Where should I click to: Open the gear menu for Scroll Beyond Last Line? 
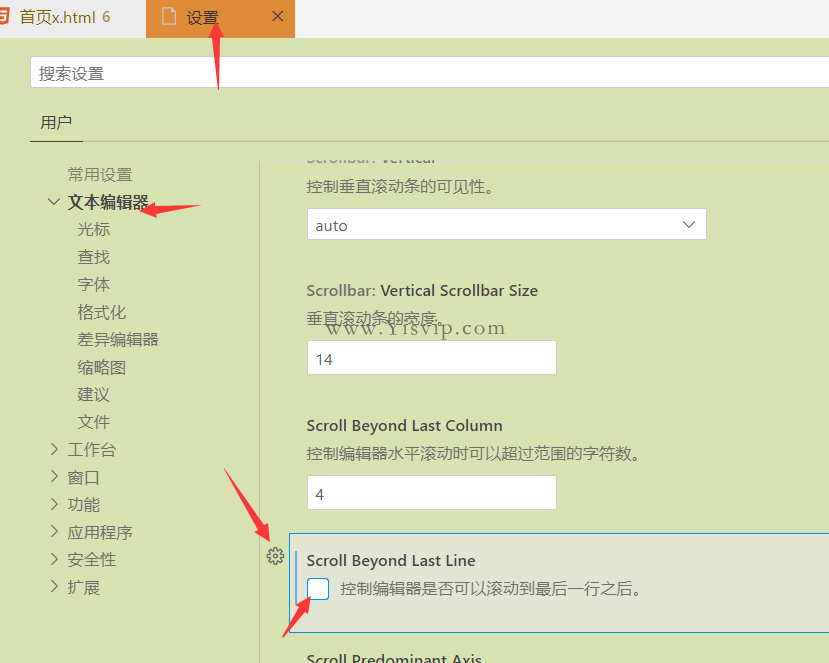(275, 556)
